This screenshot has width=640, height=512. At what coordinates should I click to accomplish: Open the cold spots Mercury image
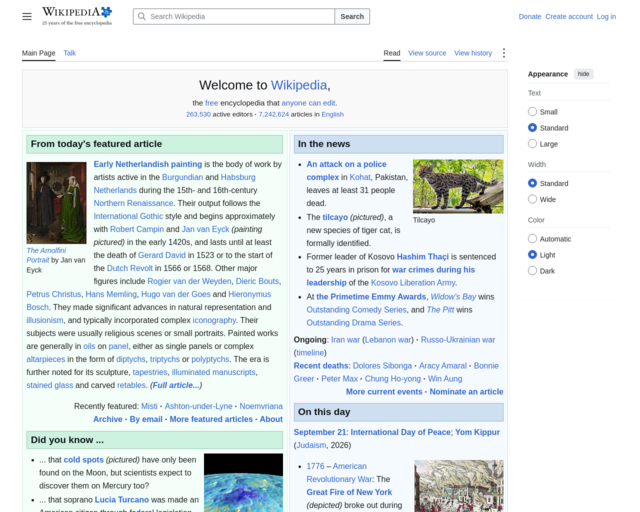243,483
